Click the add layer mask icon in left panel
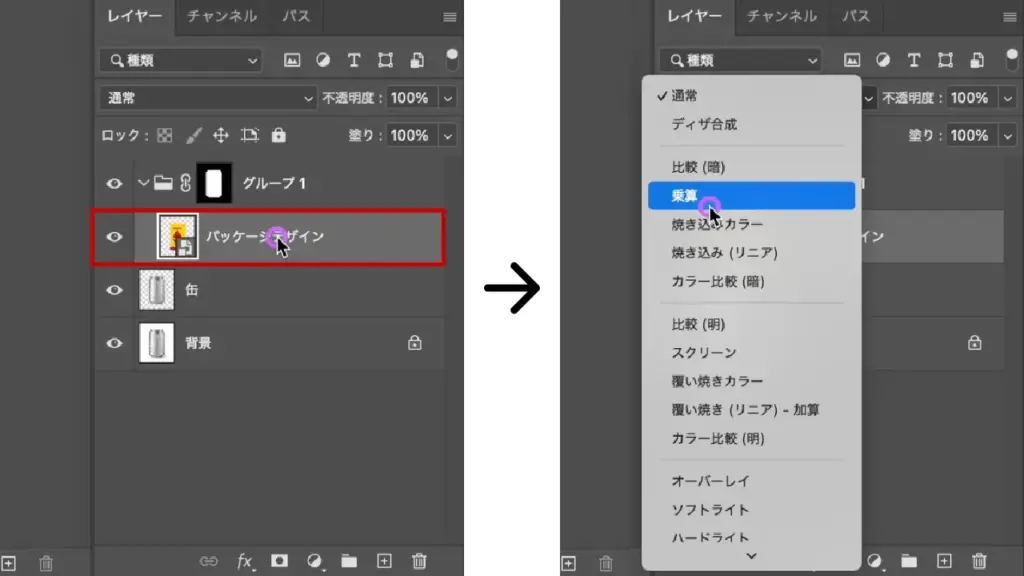Viewport: 1024px width, 576px height. tap(280, 561)
